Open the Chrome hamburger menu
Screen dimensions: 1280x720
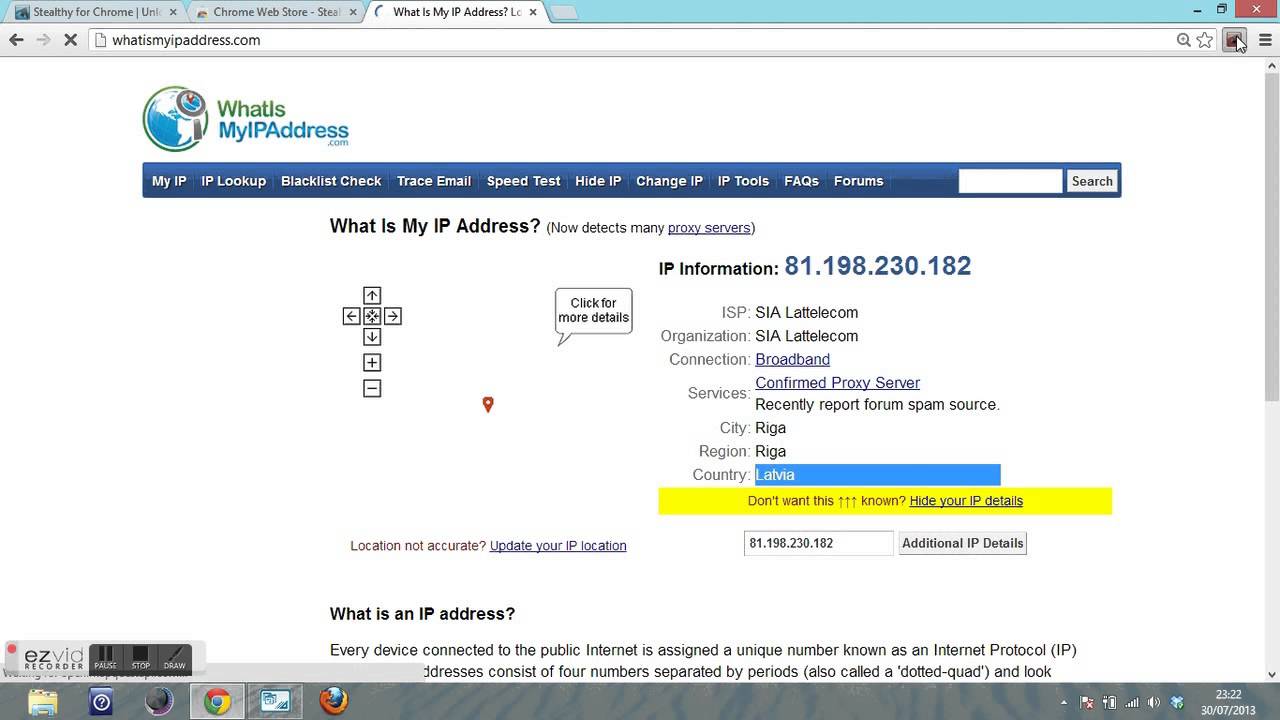click(1265, 40)
